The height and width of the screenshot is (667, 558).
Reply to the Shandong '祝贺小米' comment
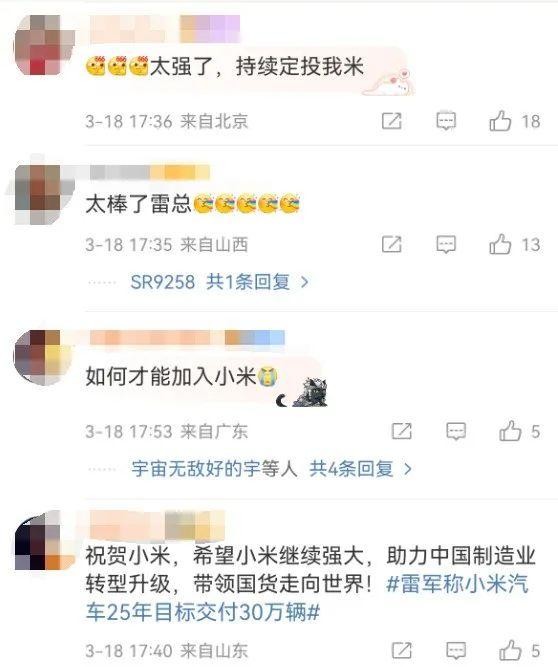click(x=456, y=650)
